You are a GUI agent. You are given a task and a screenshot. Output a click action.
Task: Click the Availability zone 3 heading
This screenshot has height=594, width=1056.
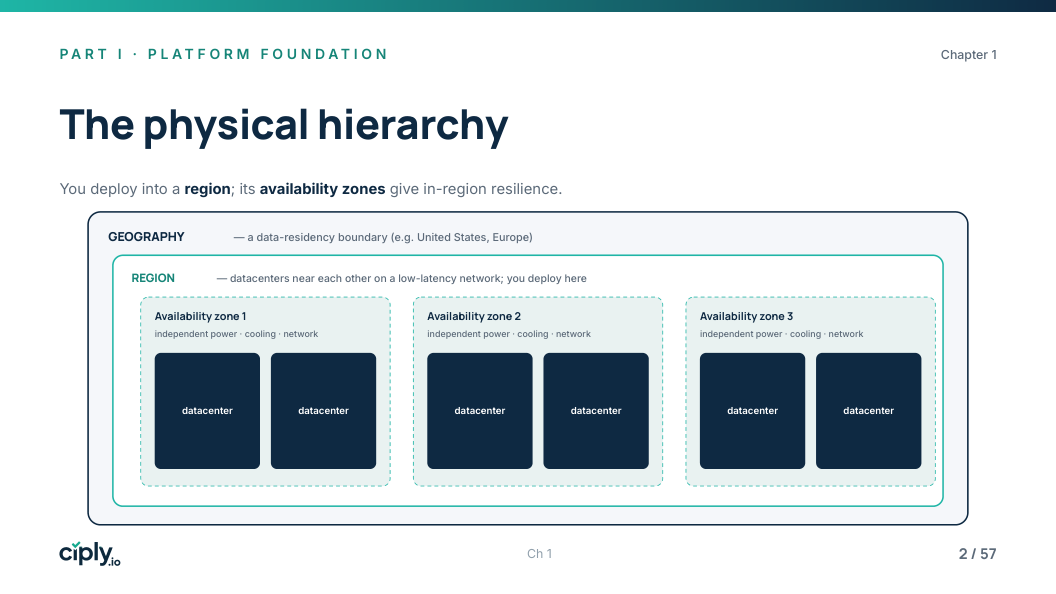click(746, 317)
